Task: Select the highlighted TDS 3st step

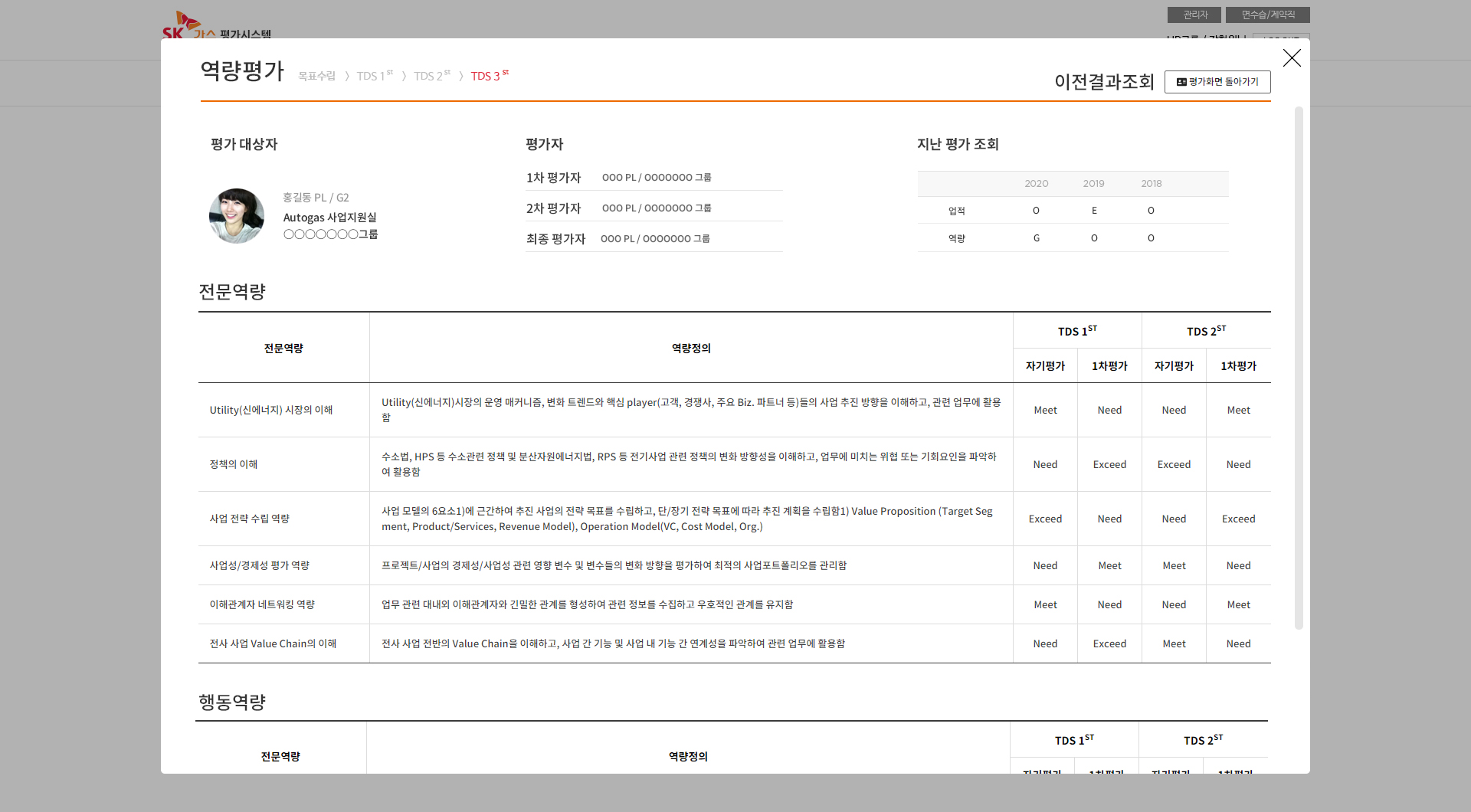Action: click(489, 76)
